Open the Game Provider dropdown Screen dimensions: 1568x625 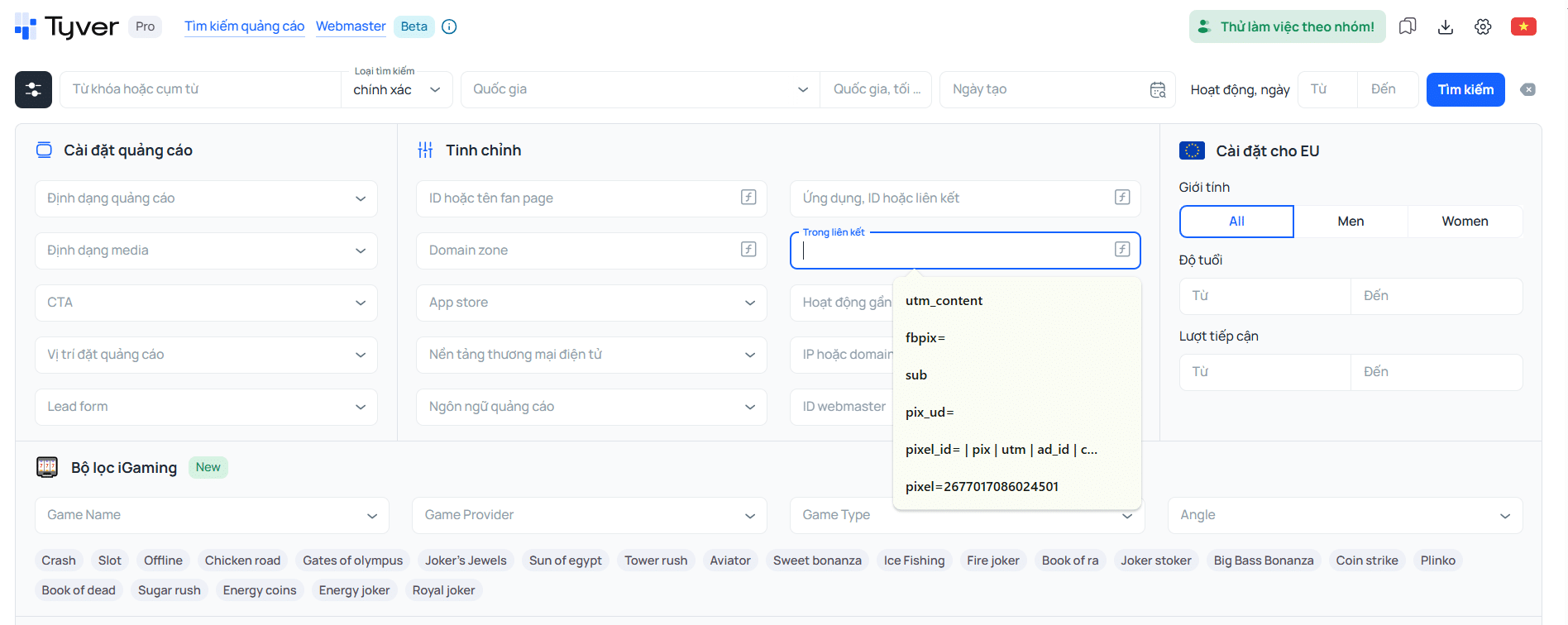point(590,515)
